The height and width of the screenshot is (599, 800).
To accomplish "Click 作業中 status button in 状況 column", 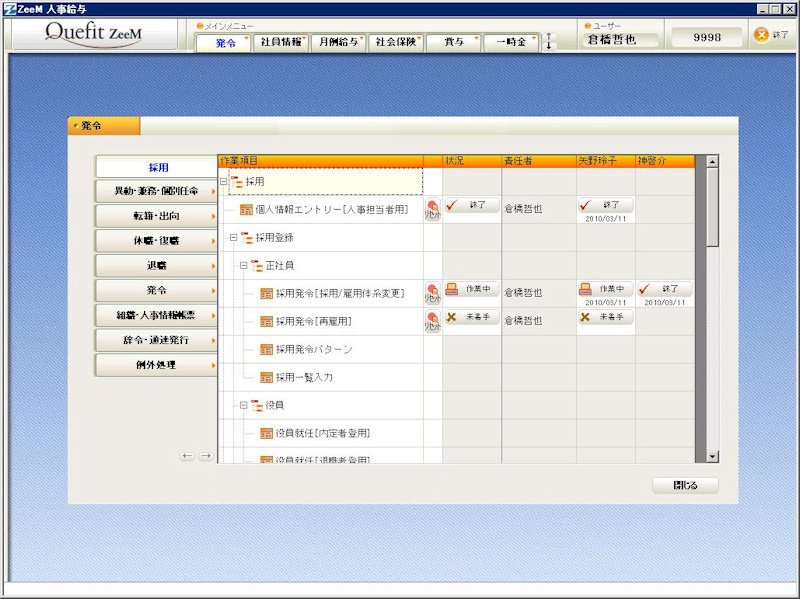I will click(x=471, y=289).
